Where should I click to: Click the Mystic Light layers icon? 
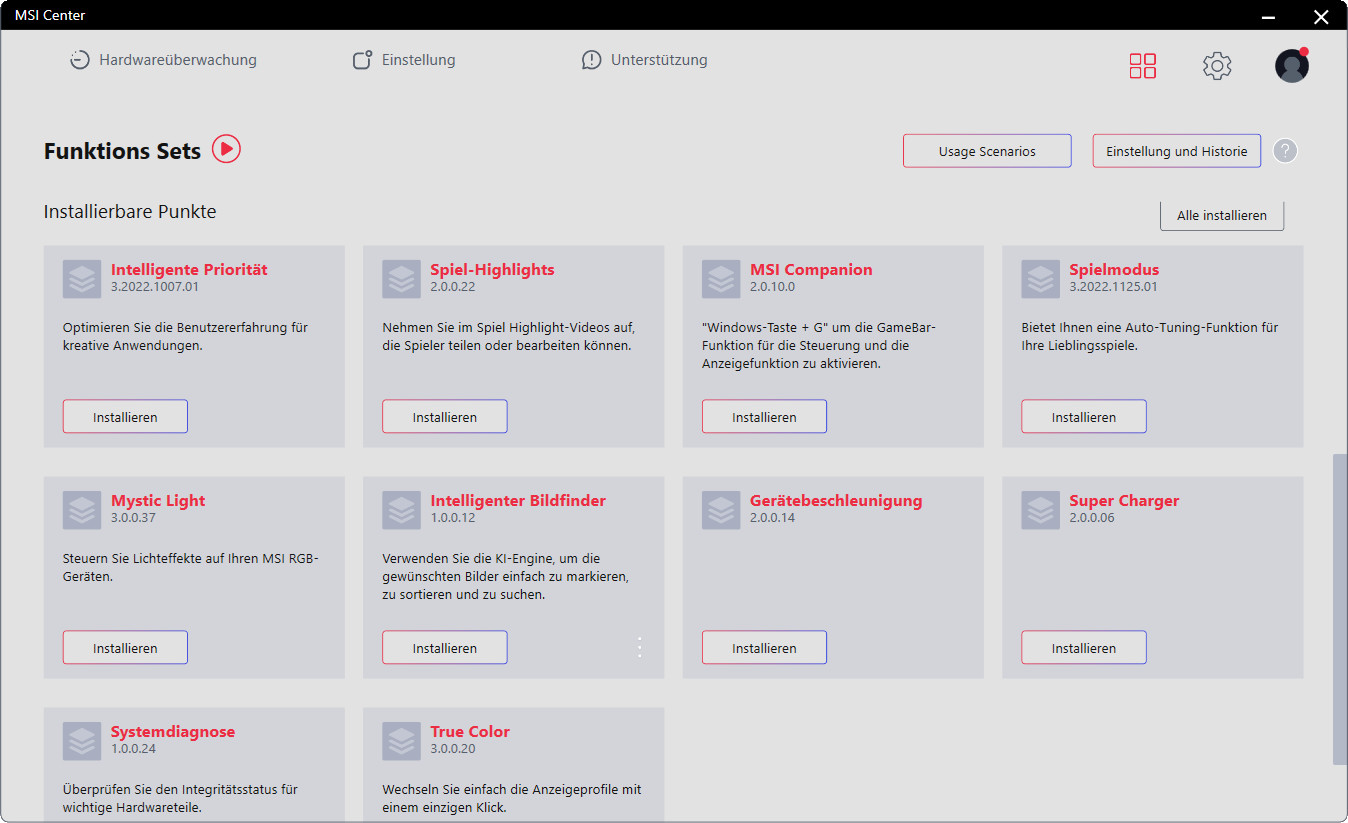pos(82,510)
